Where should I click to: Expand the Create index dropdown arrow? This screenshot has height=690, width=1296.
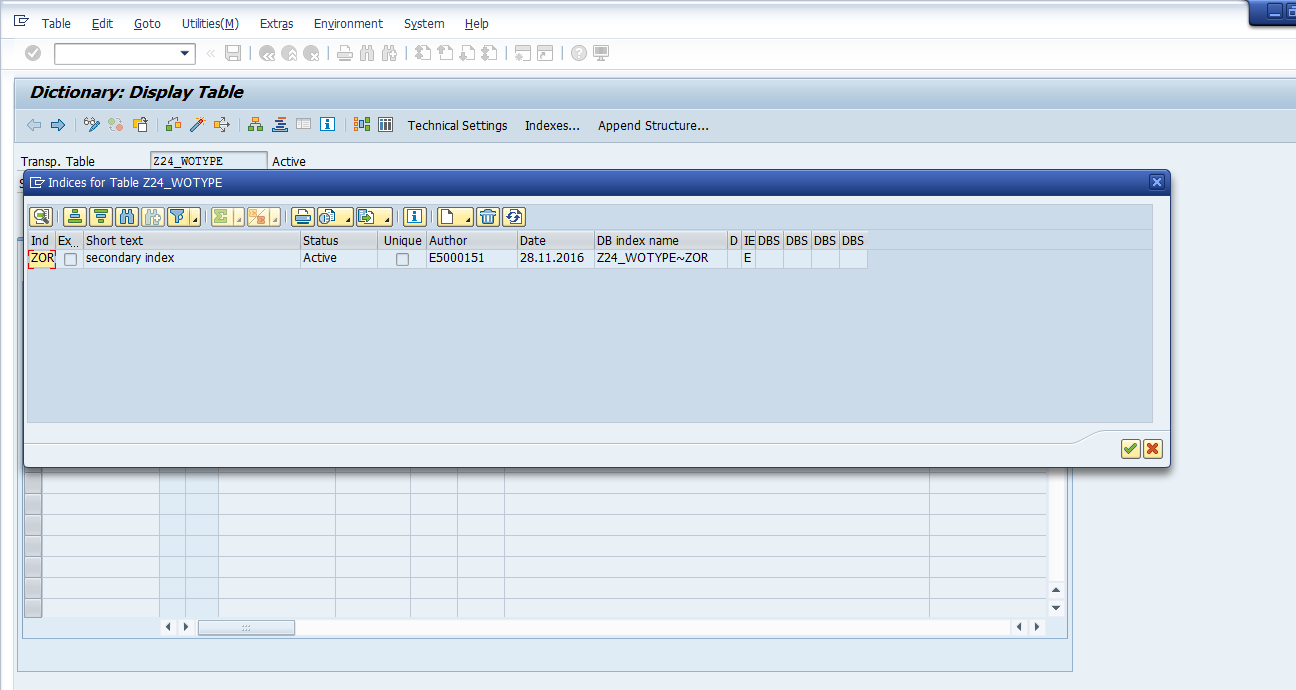[x=465, y=218]
